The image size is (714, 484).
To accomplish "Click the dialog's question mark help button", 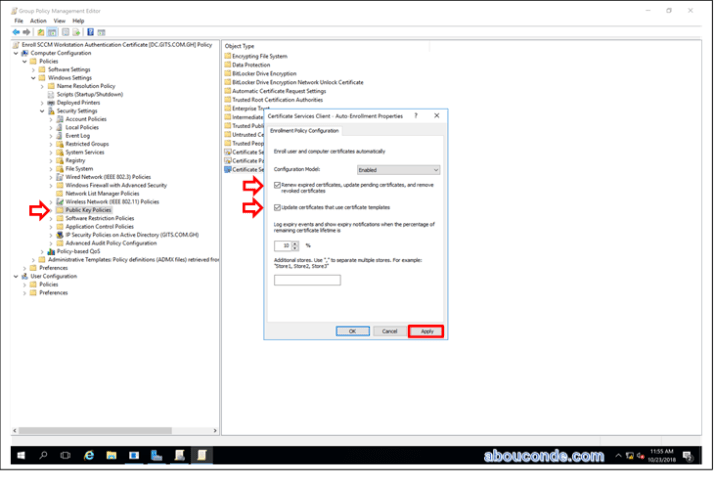I will pyautogui.click(x=416, y=116).
